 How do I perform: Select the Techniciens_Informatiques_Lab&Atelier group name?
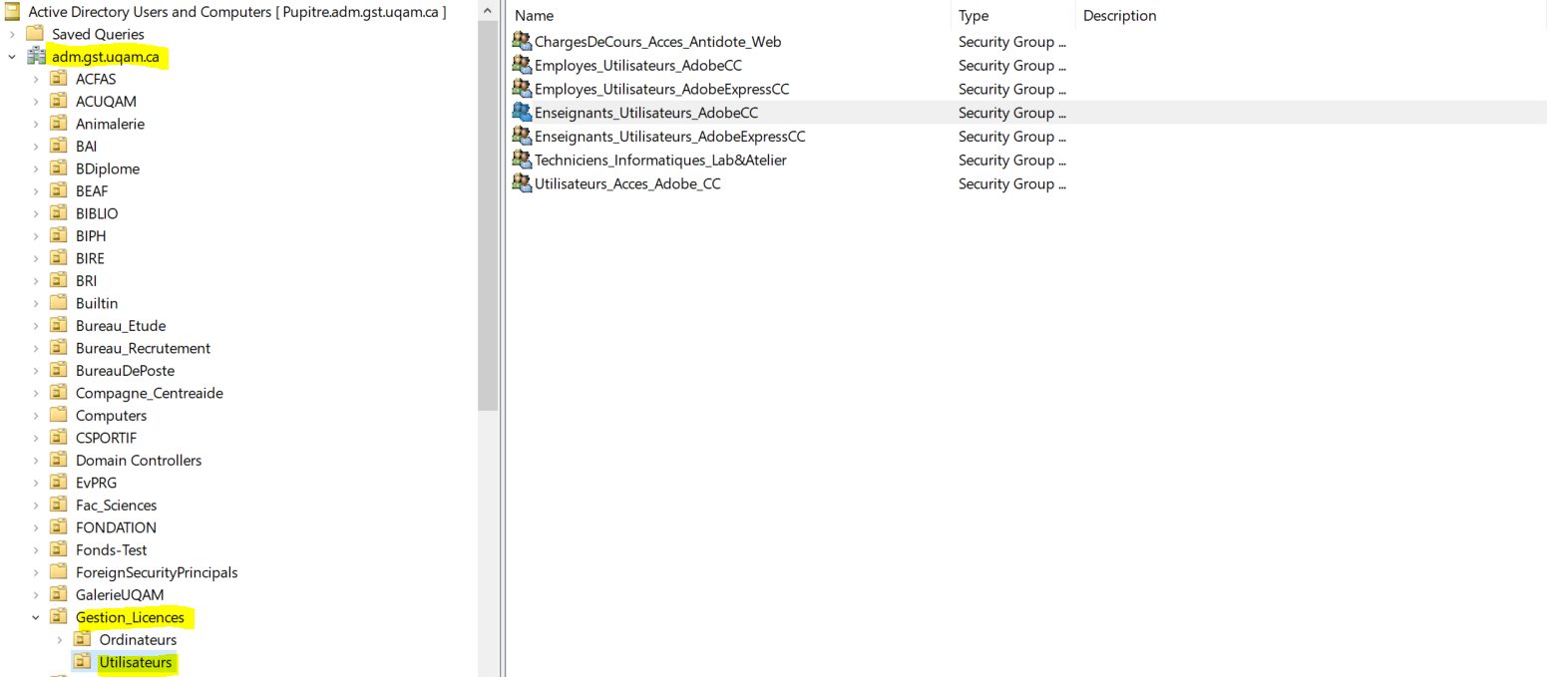click(x=660, y=160)
